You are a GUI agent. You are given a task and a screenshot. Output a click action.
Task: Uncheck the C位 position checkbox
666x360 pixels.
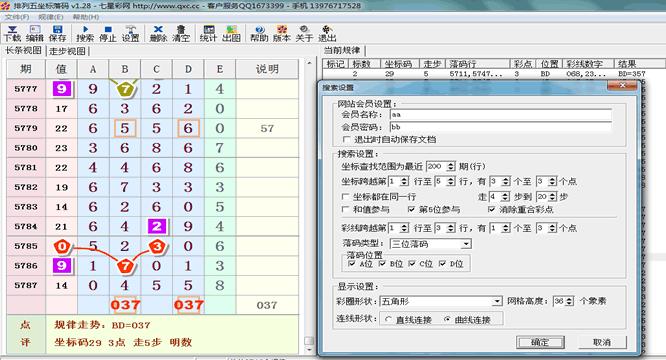pyautogui.click(x=412, y=264)
